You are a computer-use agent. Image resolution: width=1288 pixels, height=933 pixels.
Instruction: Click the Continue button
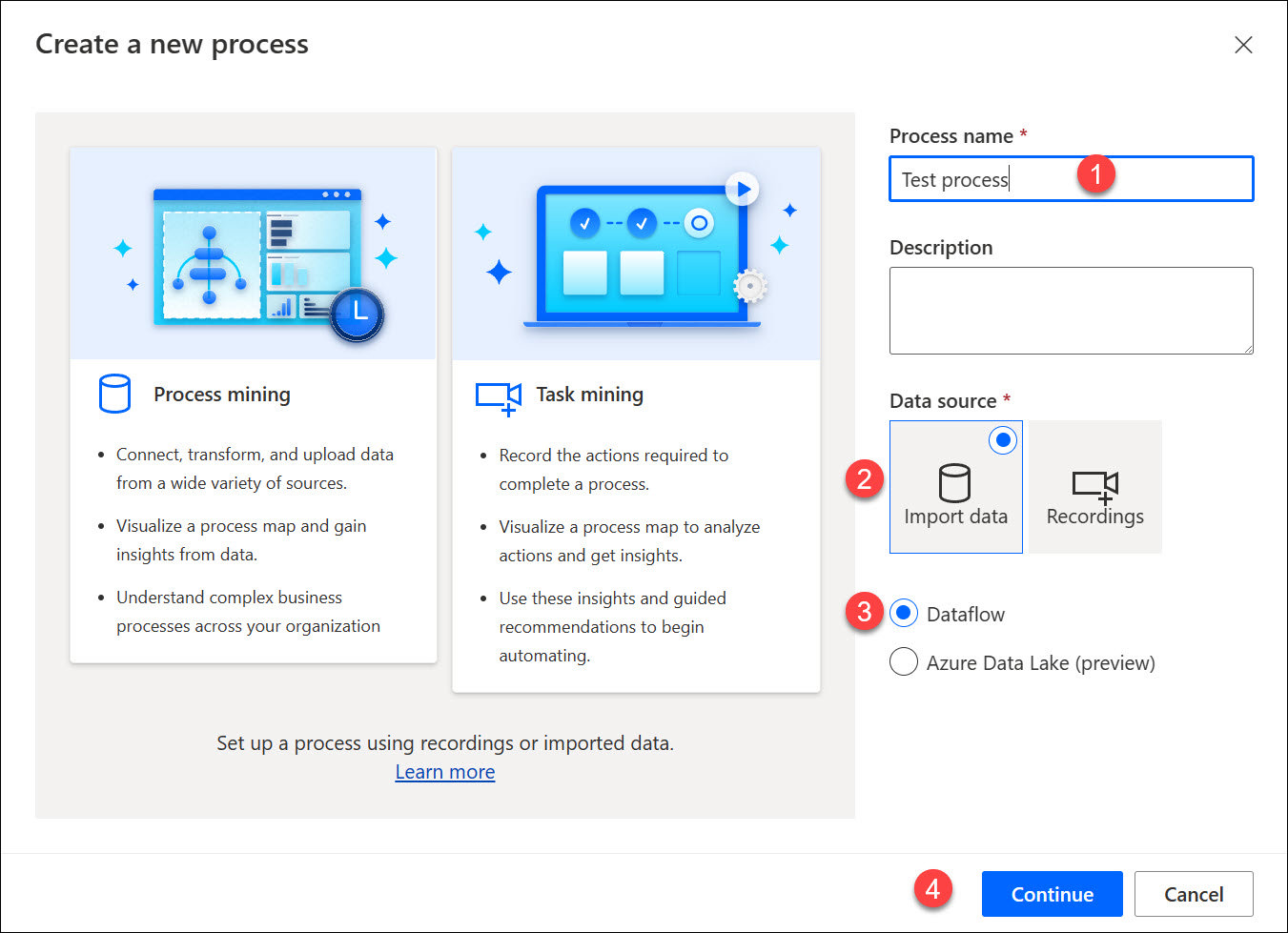click(1052, 894)
